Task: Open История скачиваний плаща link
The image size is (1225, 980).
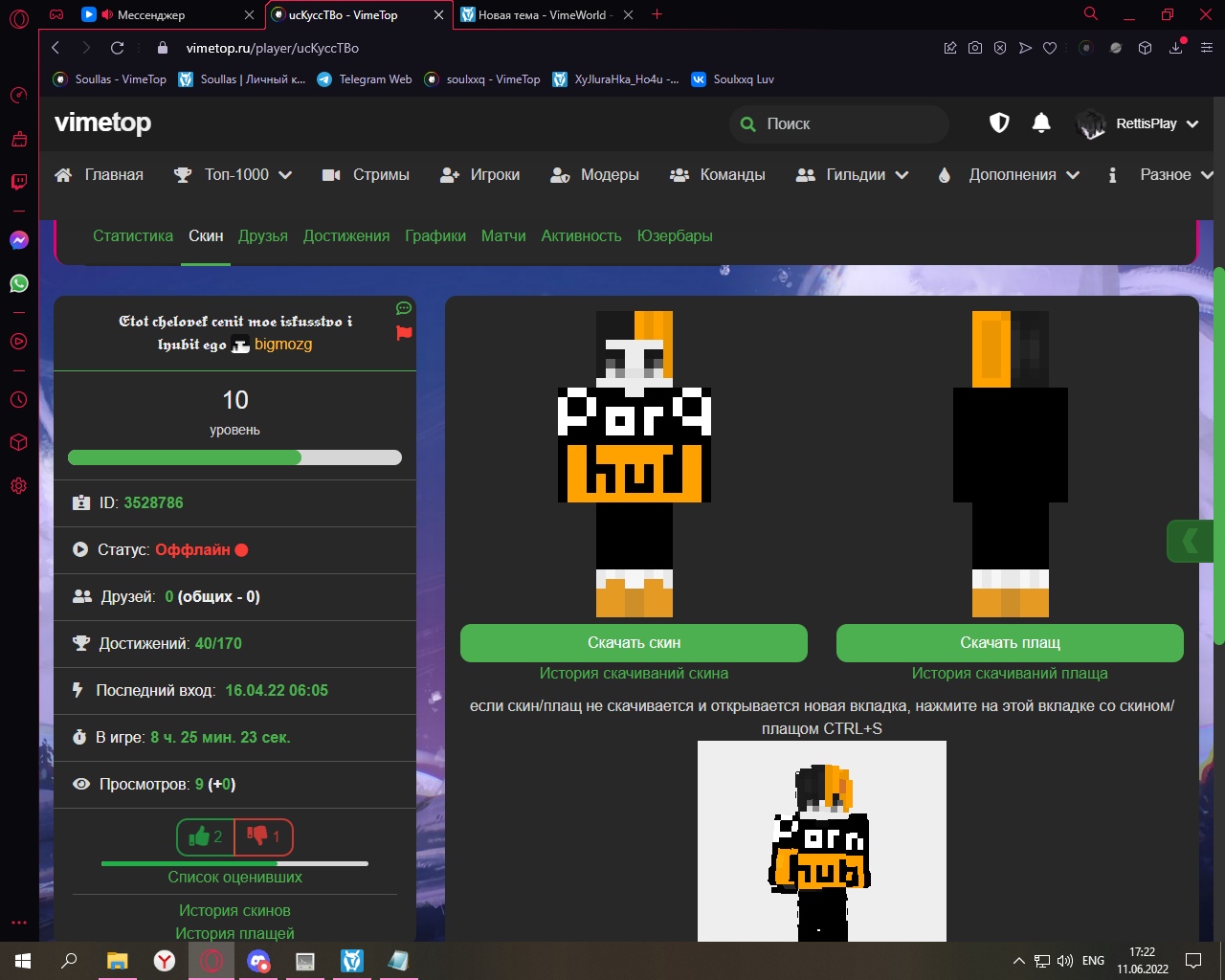Action: pos(1010,674)
